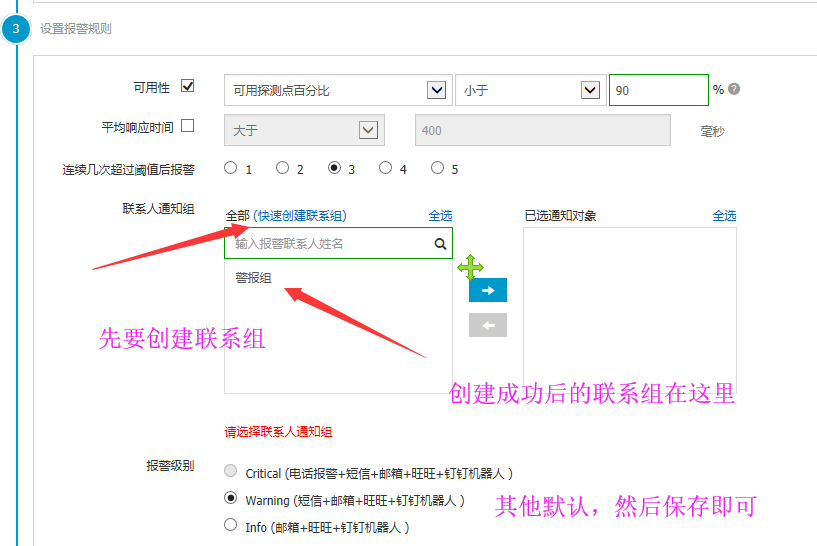Screen dimensions: 817x546
Task: Click the search magnifier in contact name box
Action: coord(440,244)
